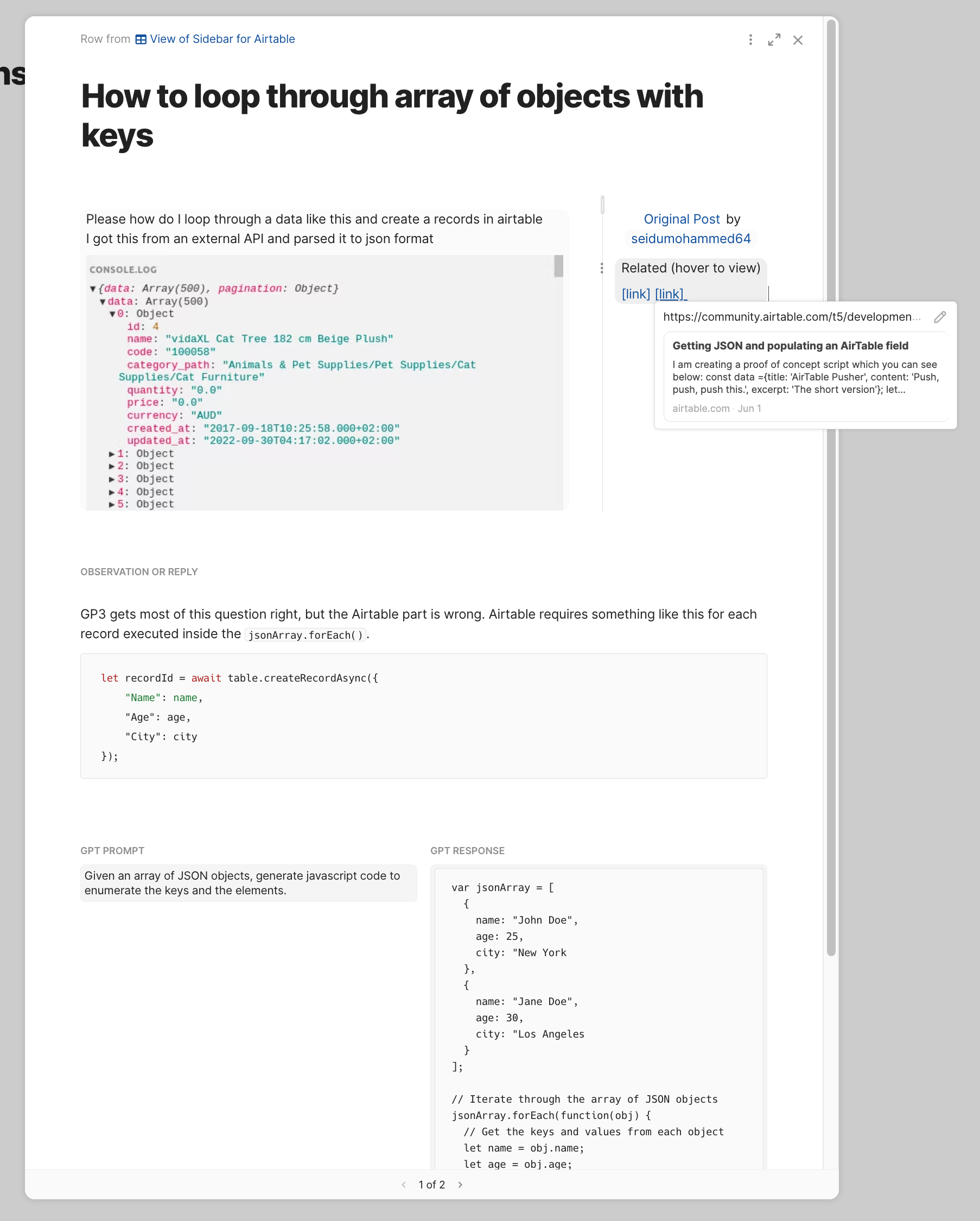Go to the next row arrow

(460, 1184)
